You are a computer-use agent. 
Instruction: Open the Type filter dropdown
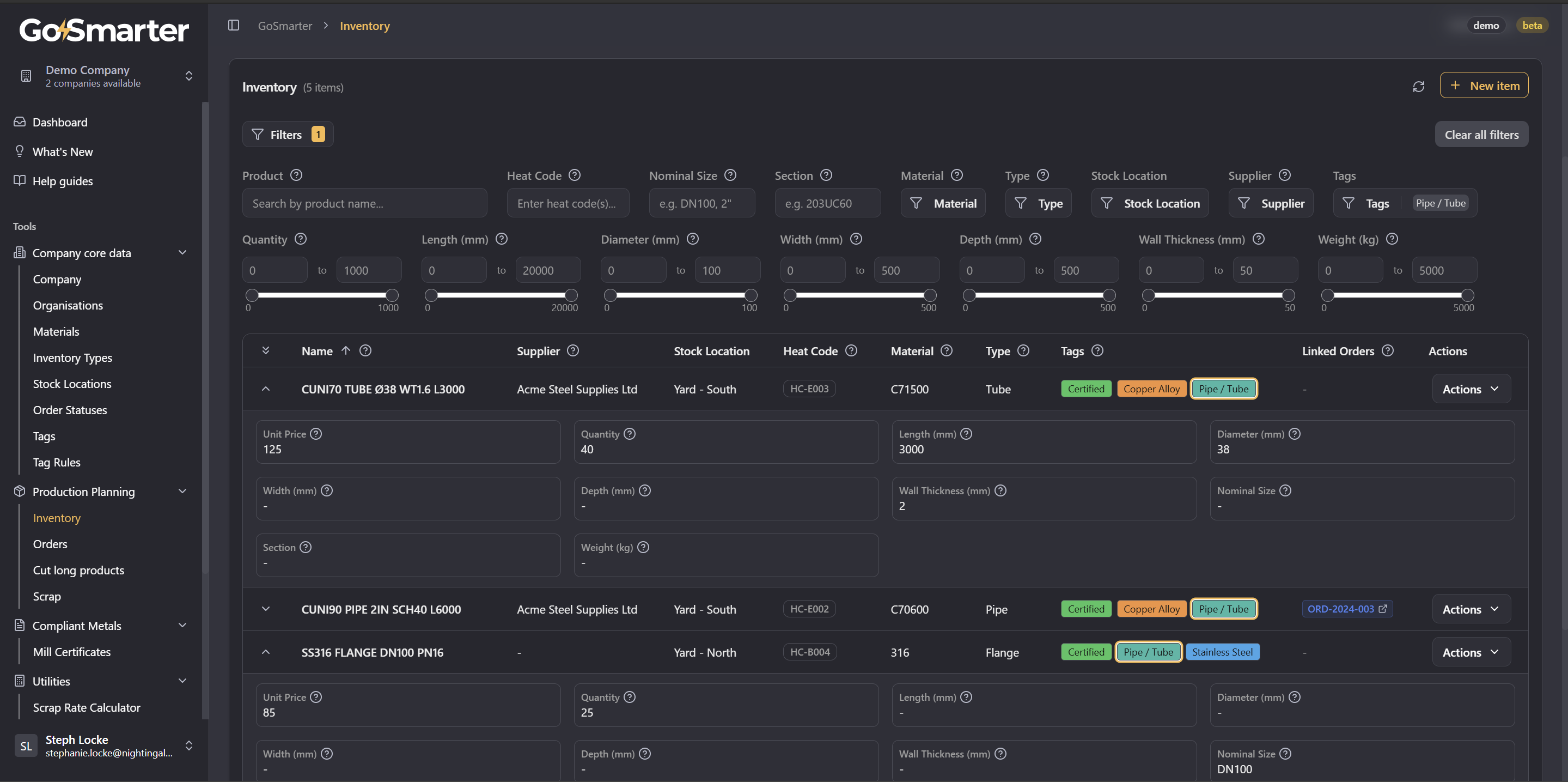(x=1039, y=203)
